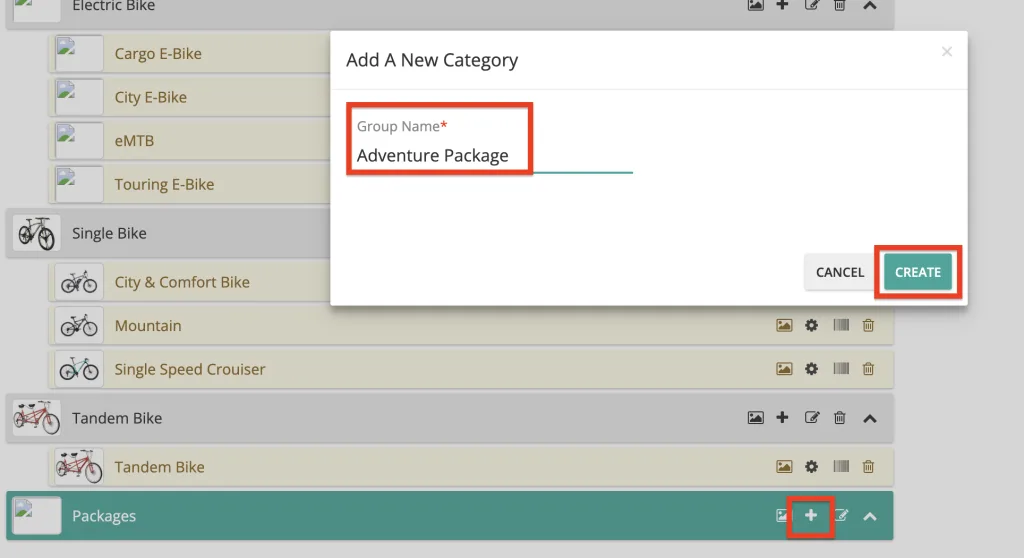Click image icon for Single Speed Crouiser
The height and width of the screenshot is (558, 1024).
coord(784,369)
